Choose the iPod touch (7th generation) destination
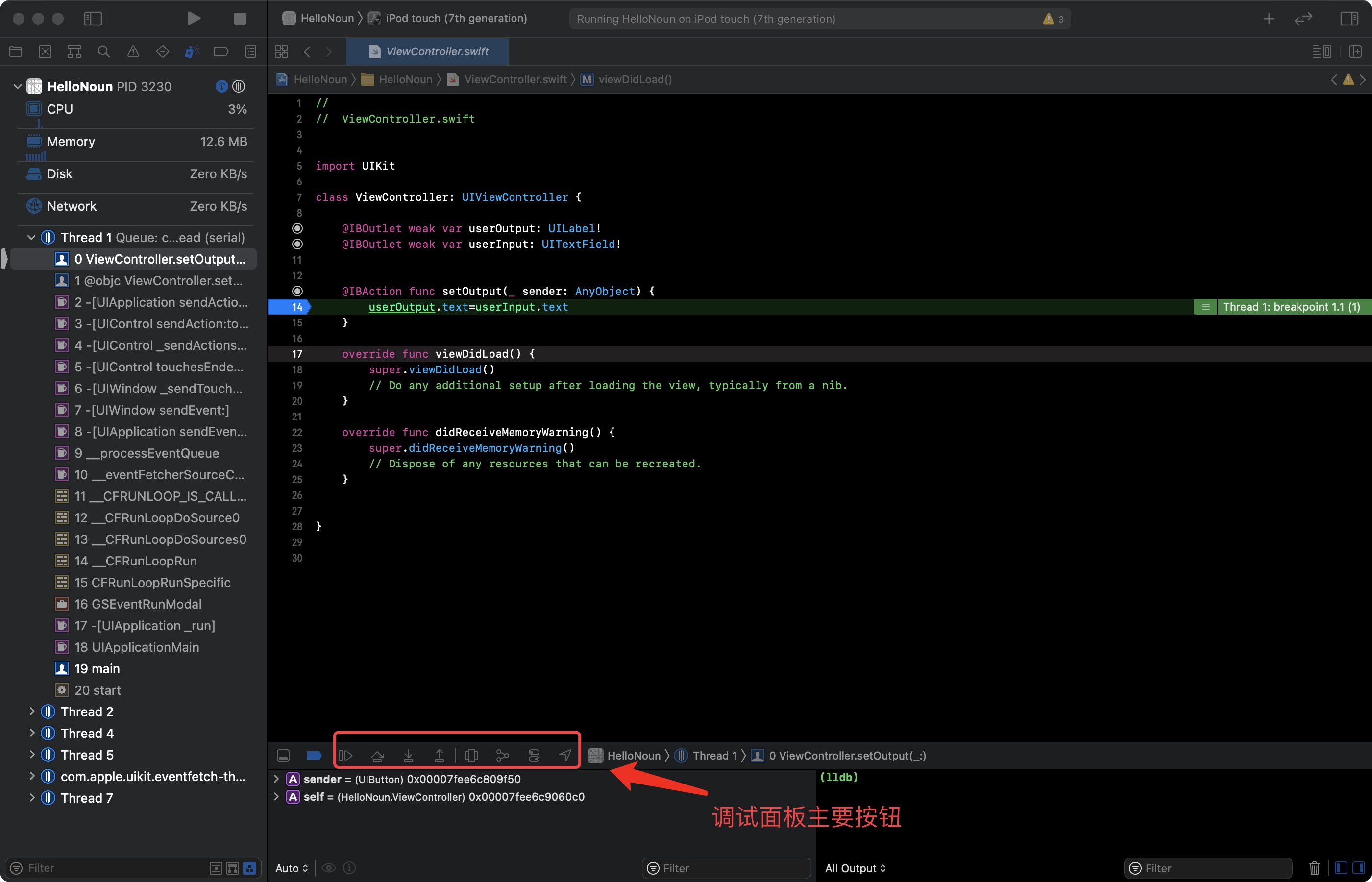Screen dimensions: 1372x882 (x=447, y=18)
